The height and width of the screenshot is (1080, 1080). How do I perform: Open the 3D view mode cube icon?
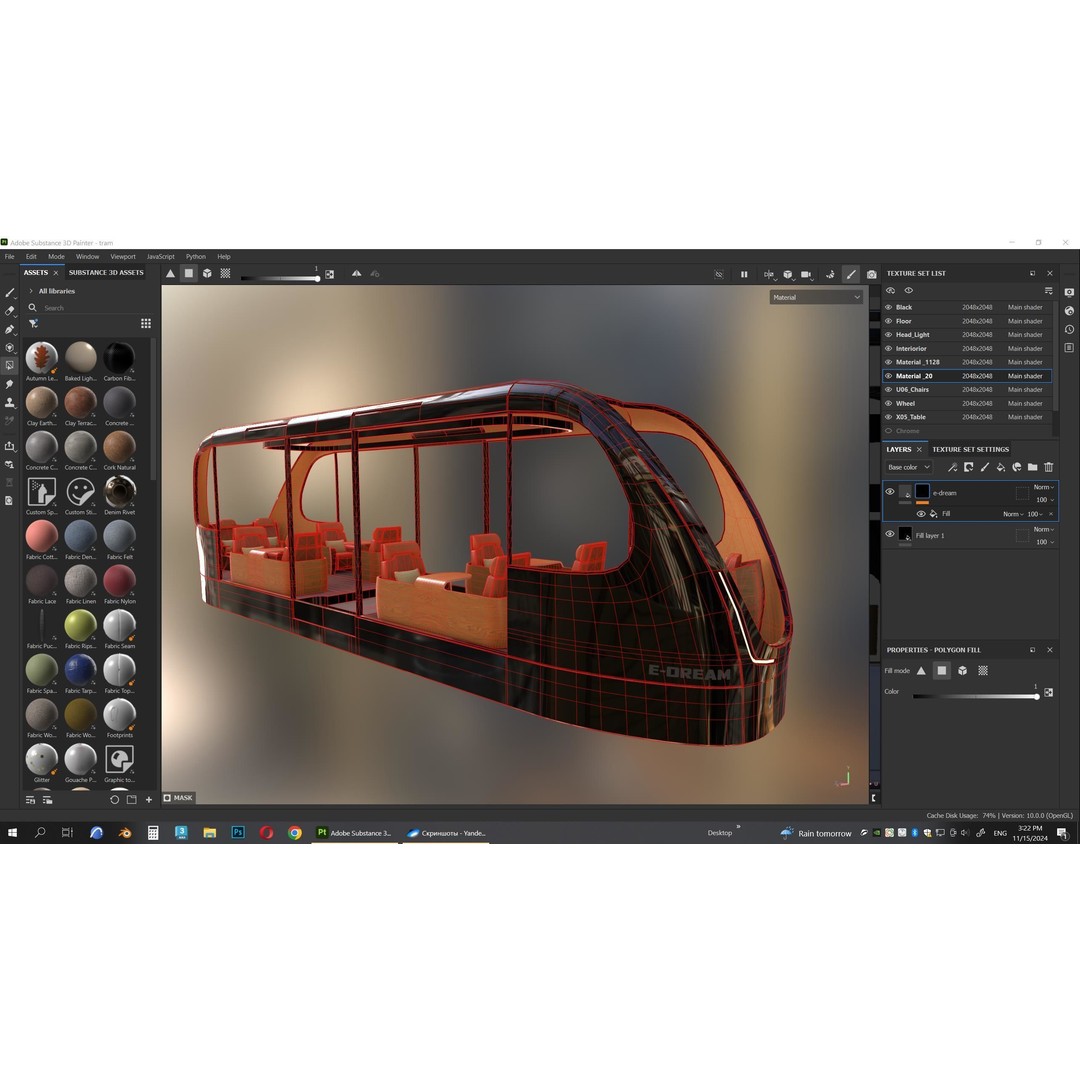coord(788,274)
